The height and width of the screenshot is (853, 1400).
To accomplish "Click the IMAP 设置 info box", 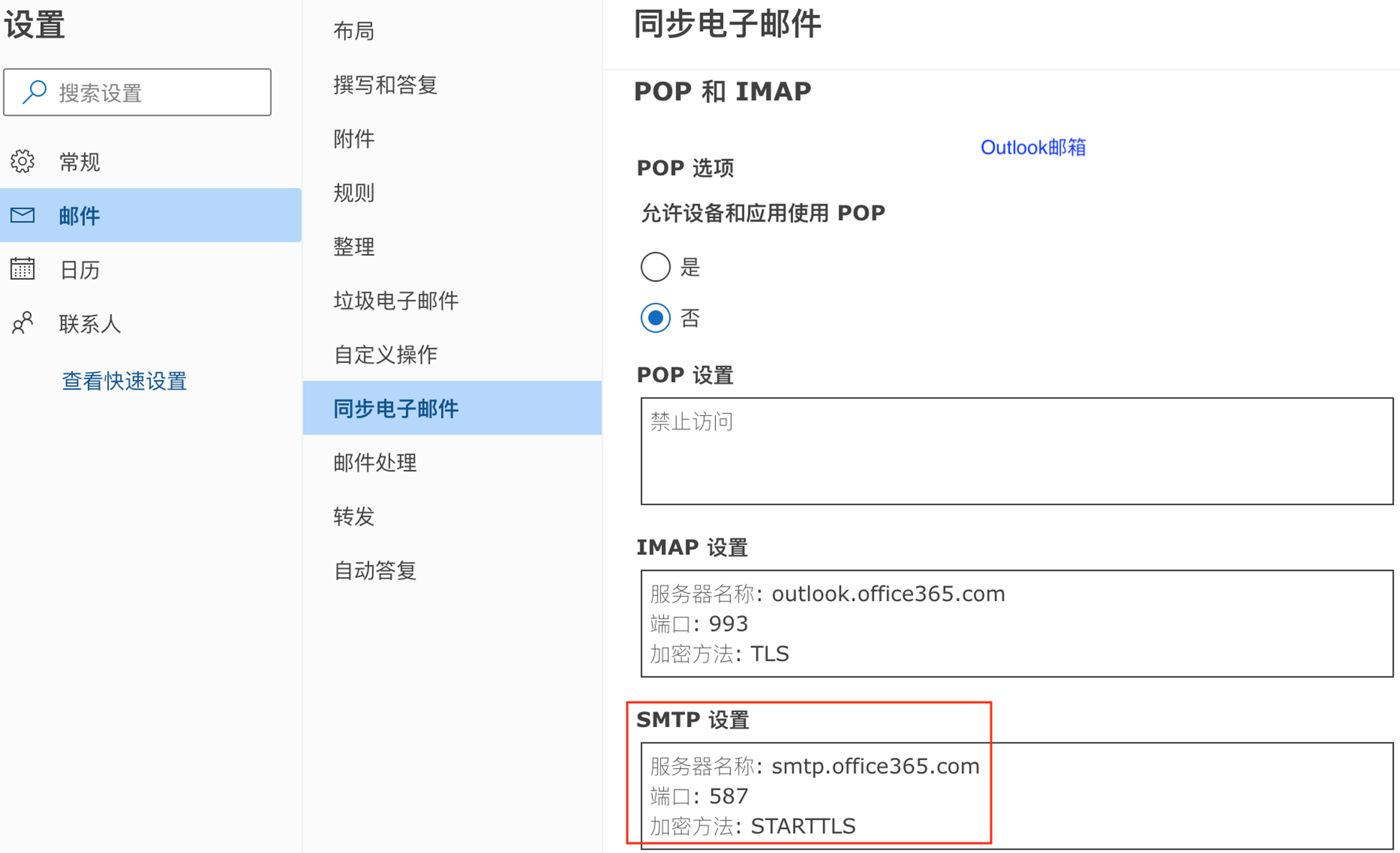I will tap(1016, 623).
